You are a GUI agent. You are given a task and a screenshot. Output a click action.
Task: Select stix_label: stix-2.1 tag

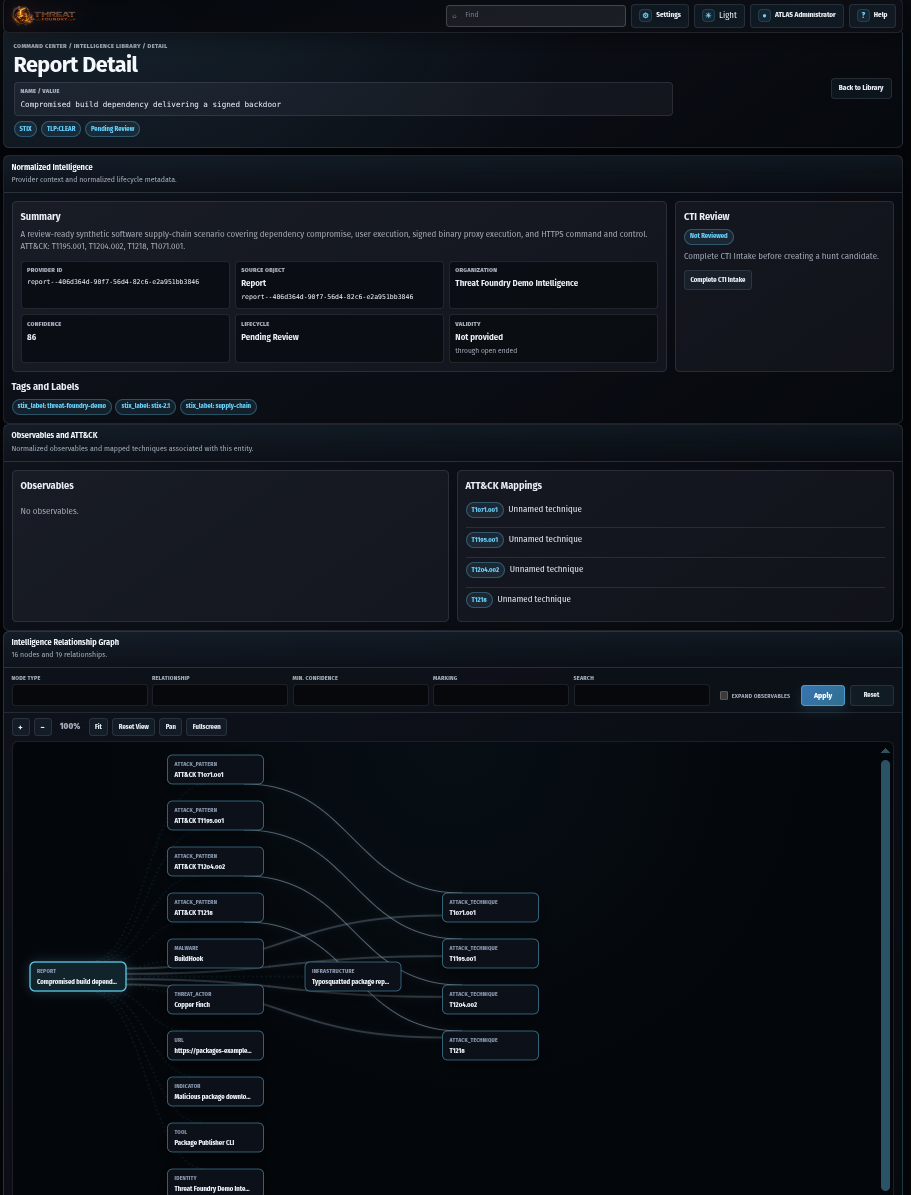coord(146,406)
